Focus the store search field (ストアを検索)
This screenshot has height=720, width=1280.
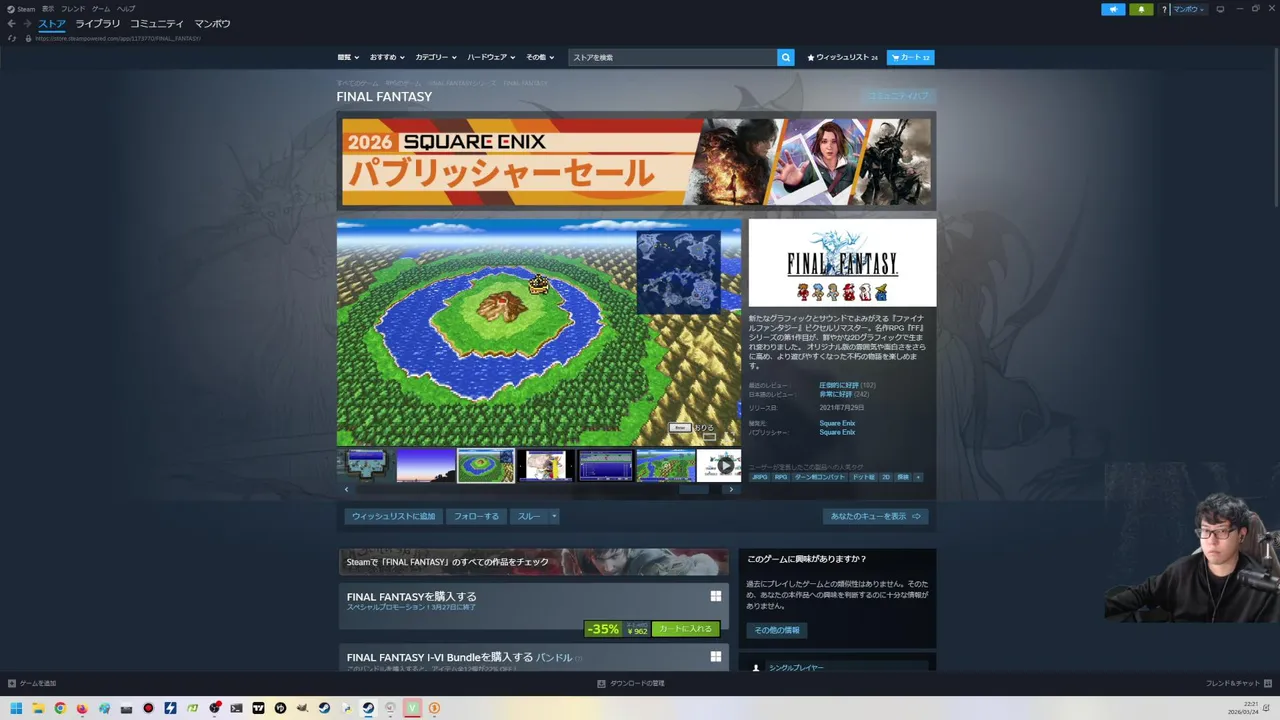(x=673, y=57)
